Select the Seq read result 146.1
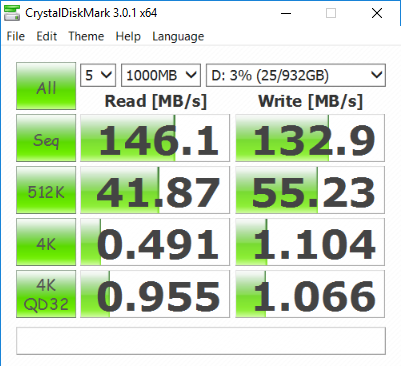The width and height of the screenshot is (401, 366). coord(155,138)
